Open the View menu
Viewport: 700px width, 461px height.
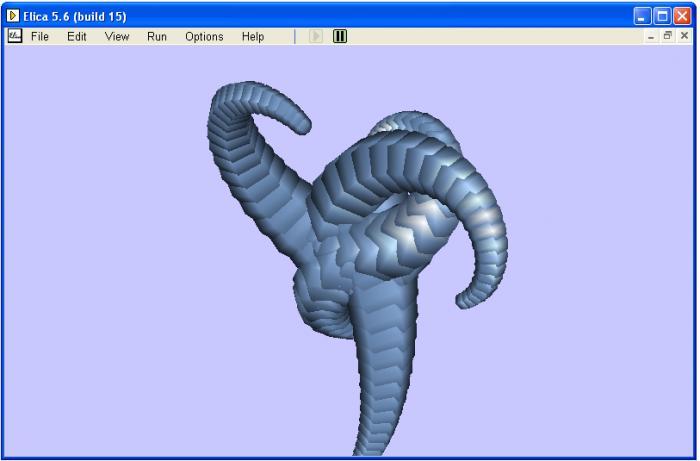click(117, 37)
